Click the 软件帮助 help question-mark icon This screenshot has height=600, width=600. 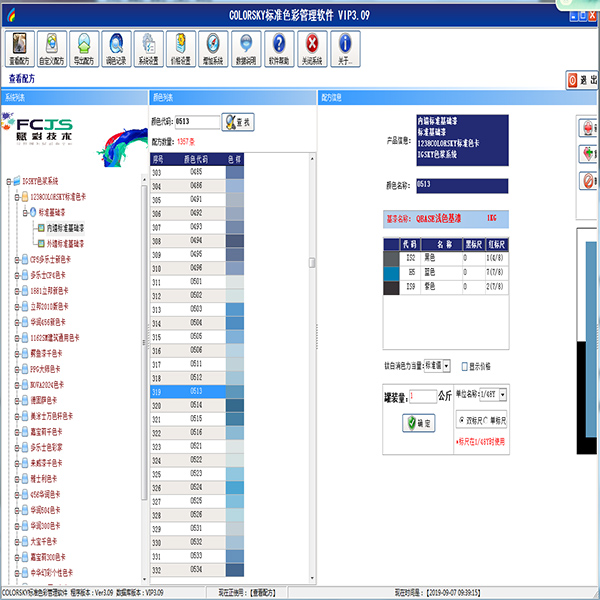pyautogui.click(x=279, y=48)
